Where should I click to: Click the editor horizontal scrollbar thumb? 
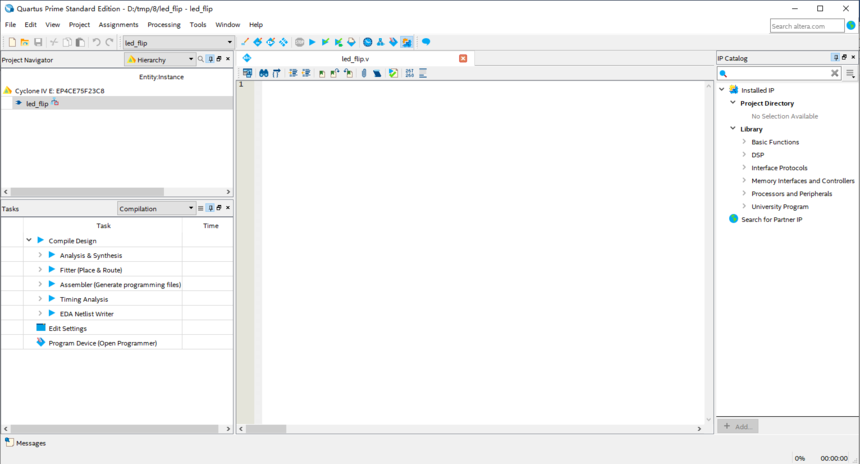(265, 429)
